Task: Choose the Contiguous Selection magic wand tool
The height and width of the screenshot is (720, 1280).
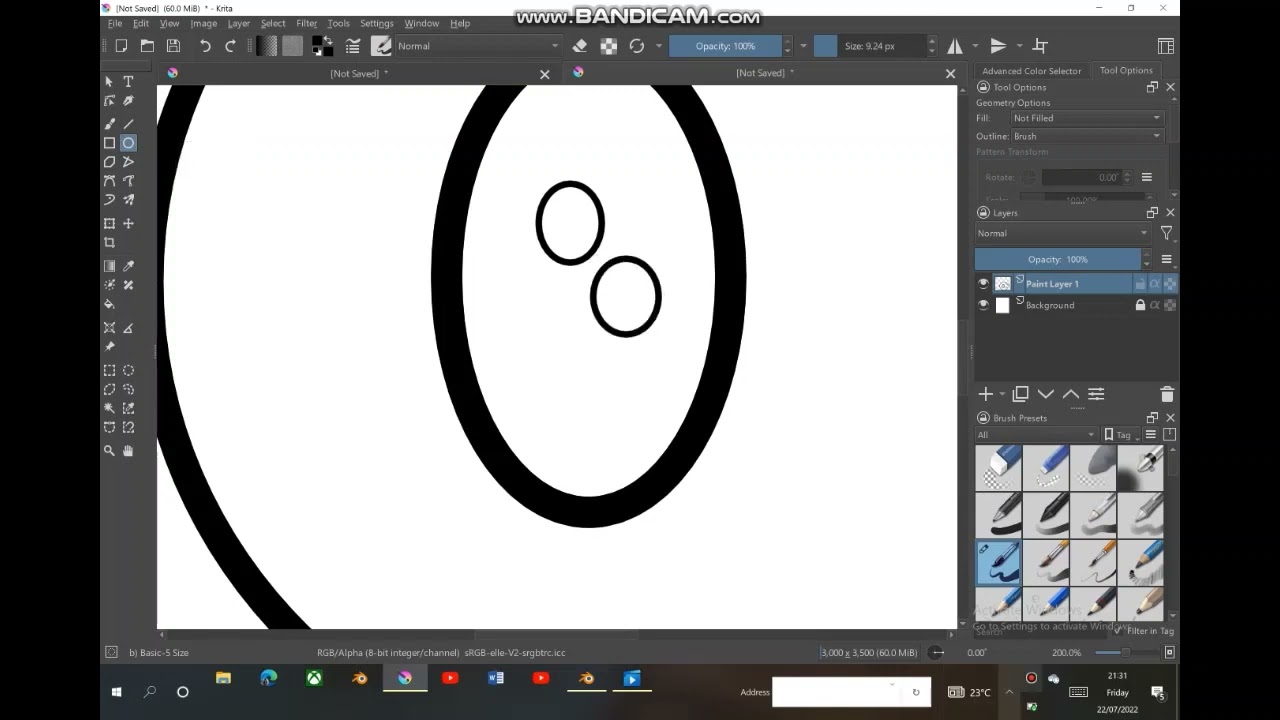Action: click(109, 408)
